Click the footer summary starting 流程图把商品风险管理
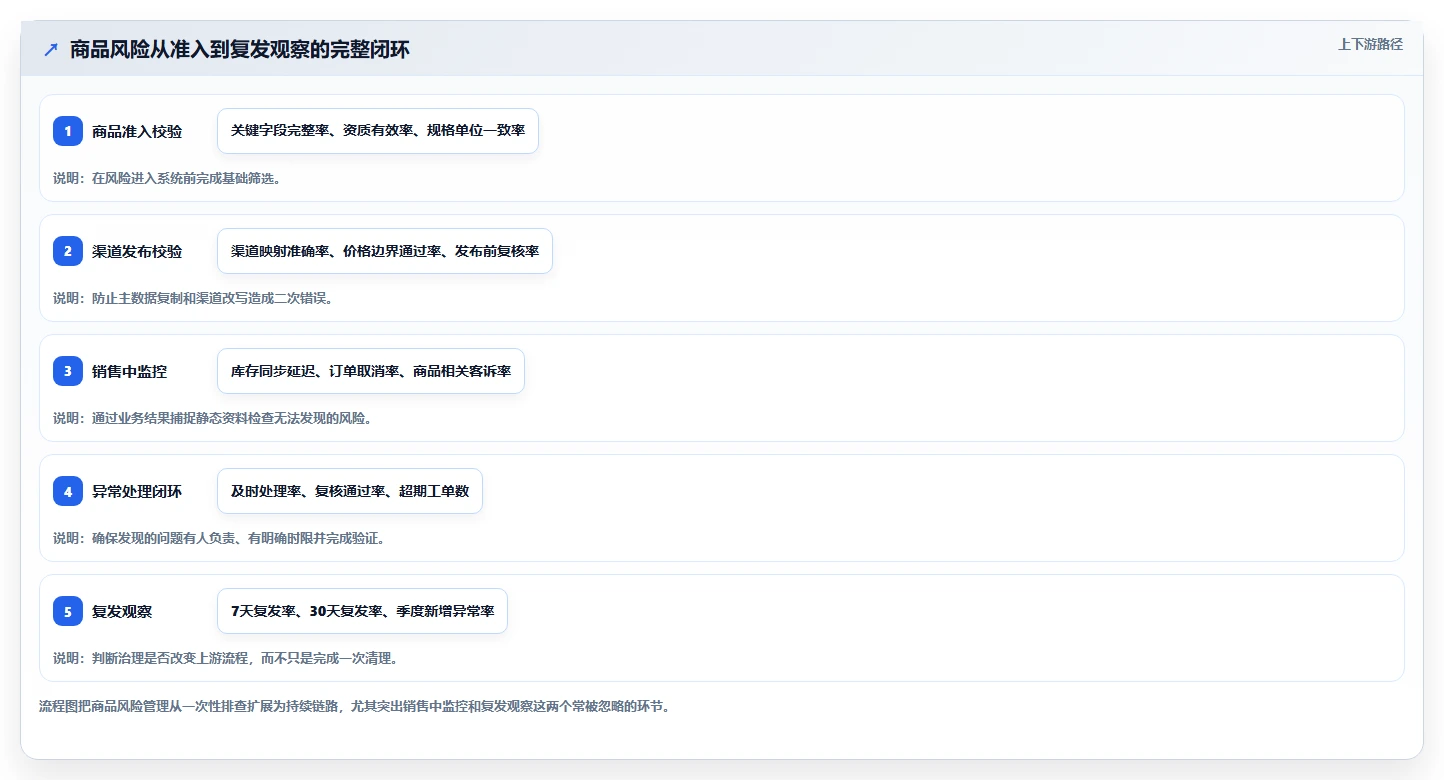 click(x=354, y=706)
